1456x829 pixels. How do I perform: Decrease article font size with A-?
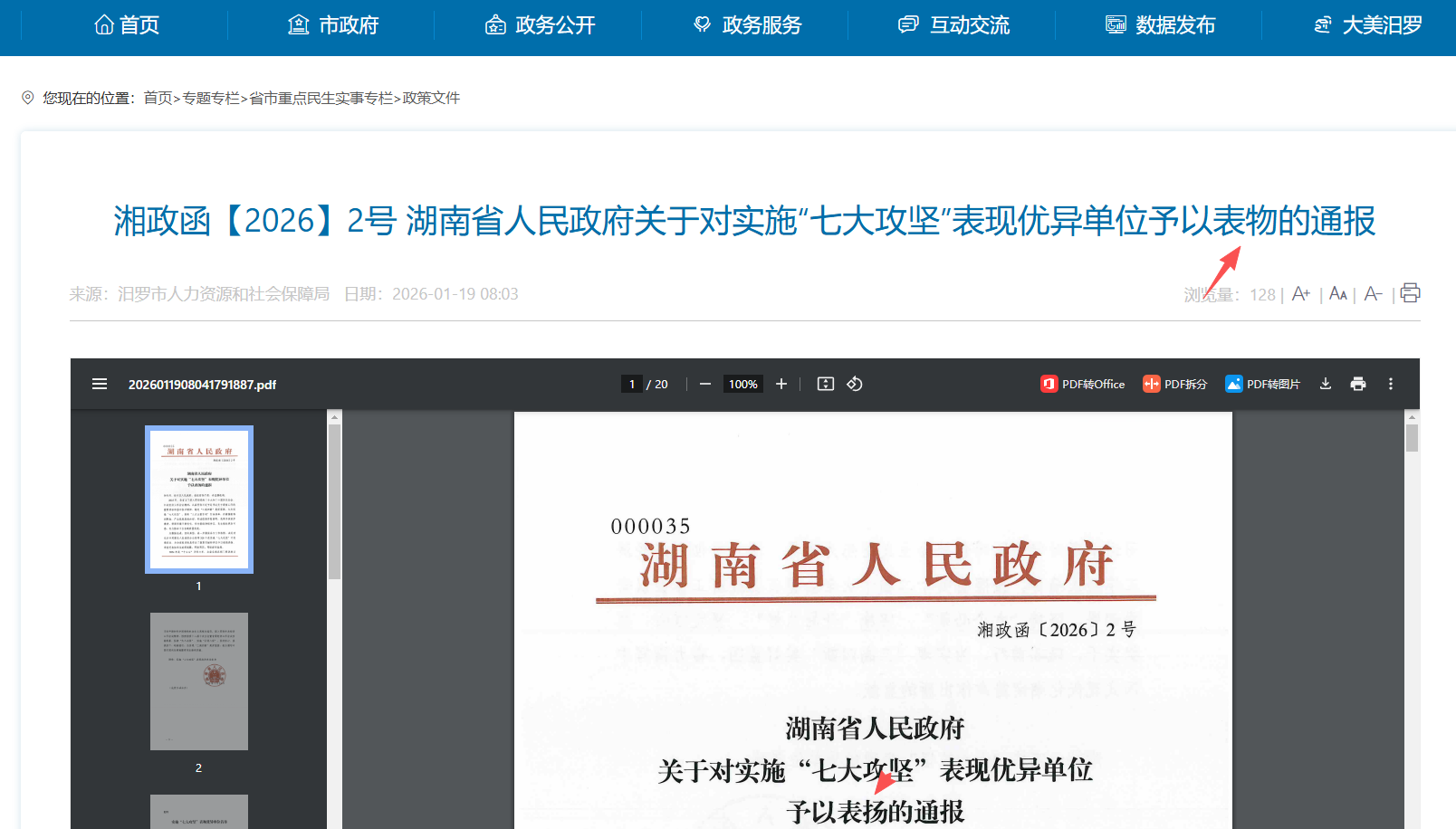point(1373,294)
